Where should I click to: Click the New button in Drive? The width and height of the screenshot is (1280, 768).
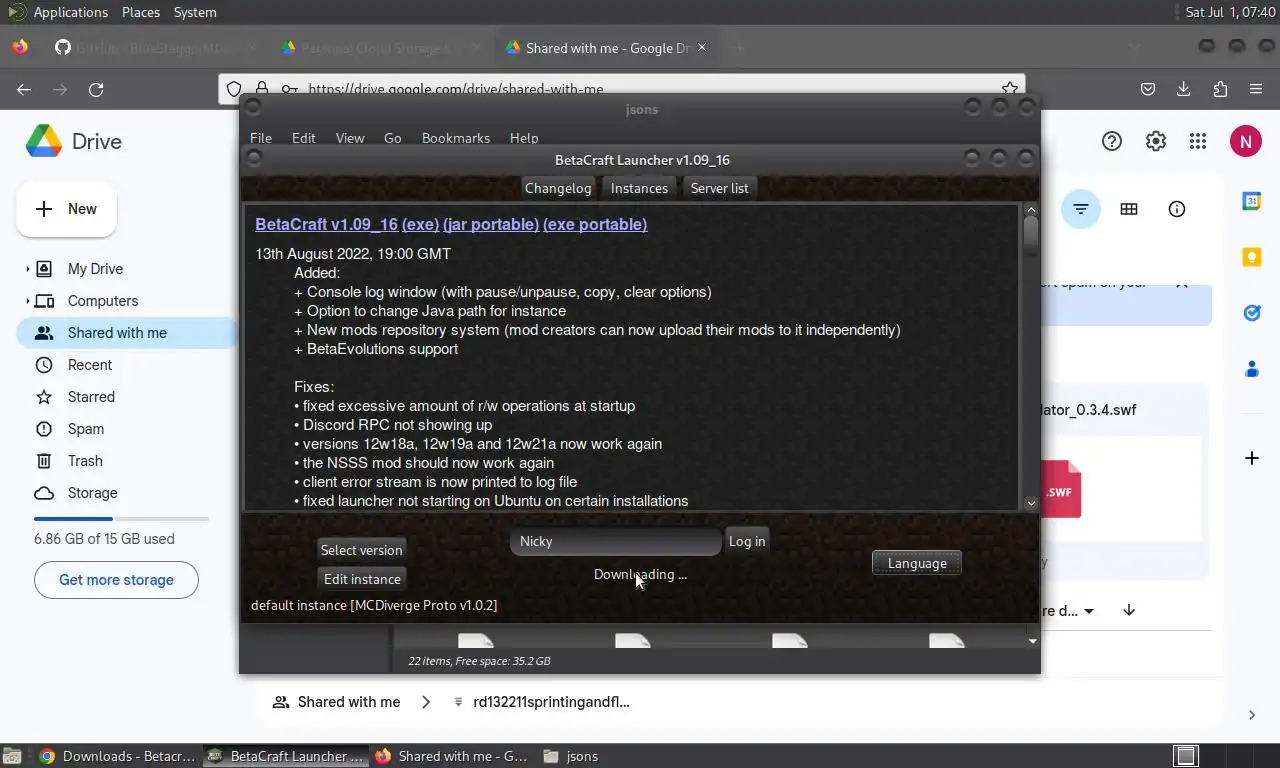tap(67, 209)
